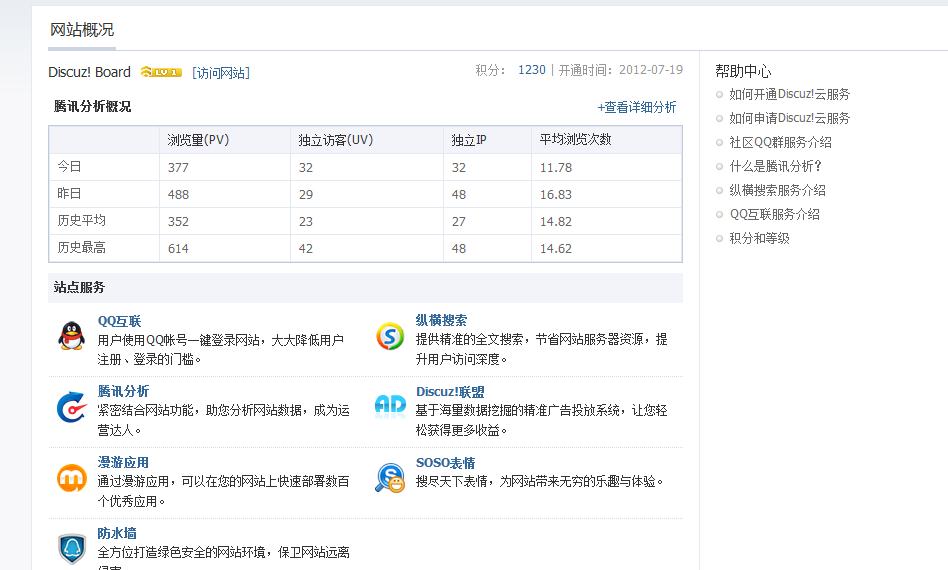Click the historical average IP value 27
This screenshot has width=948, height=570.
(x=459, y=222)
